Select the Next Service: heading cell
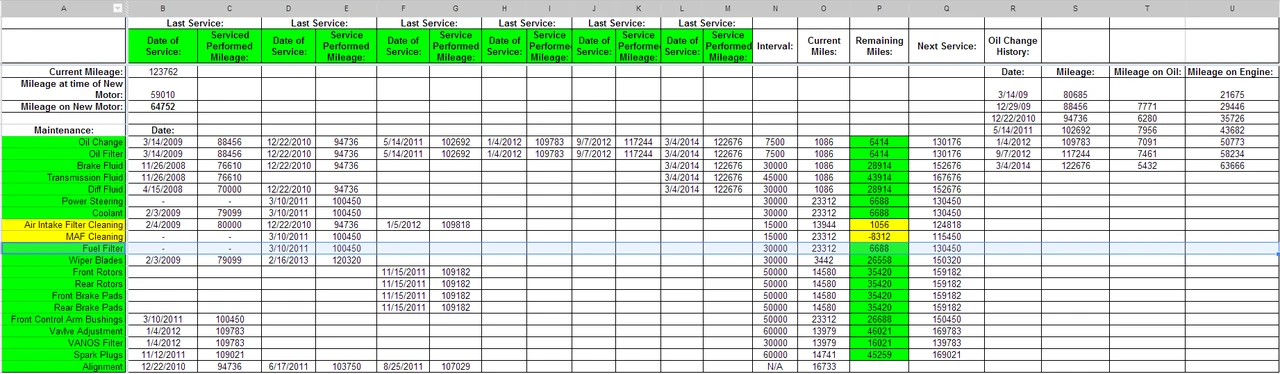 946,46
